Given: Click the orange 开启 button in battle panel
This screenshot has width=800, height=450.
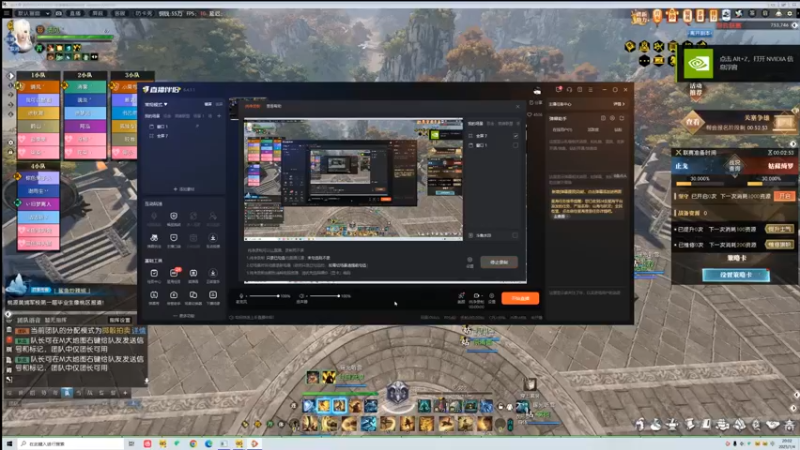Looking at the screenshot, I should pos(785,196).
